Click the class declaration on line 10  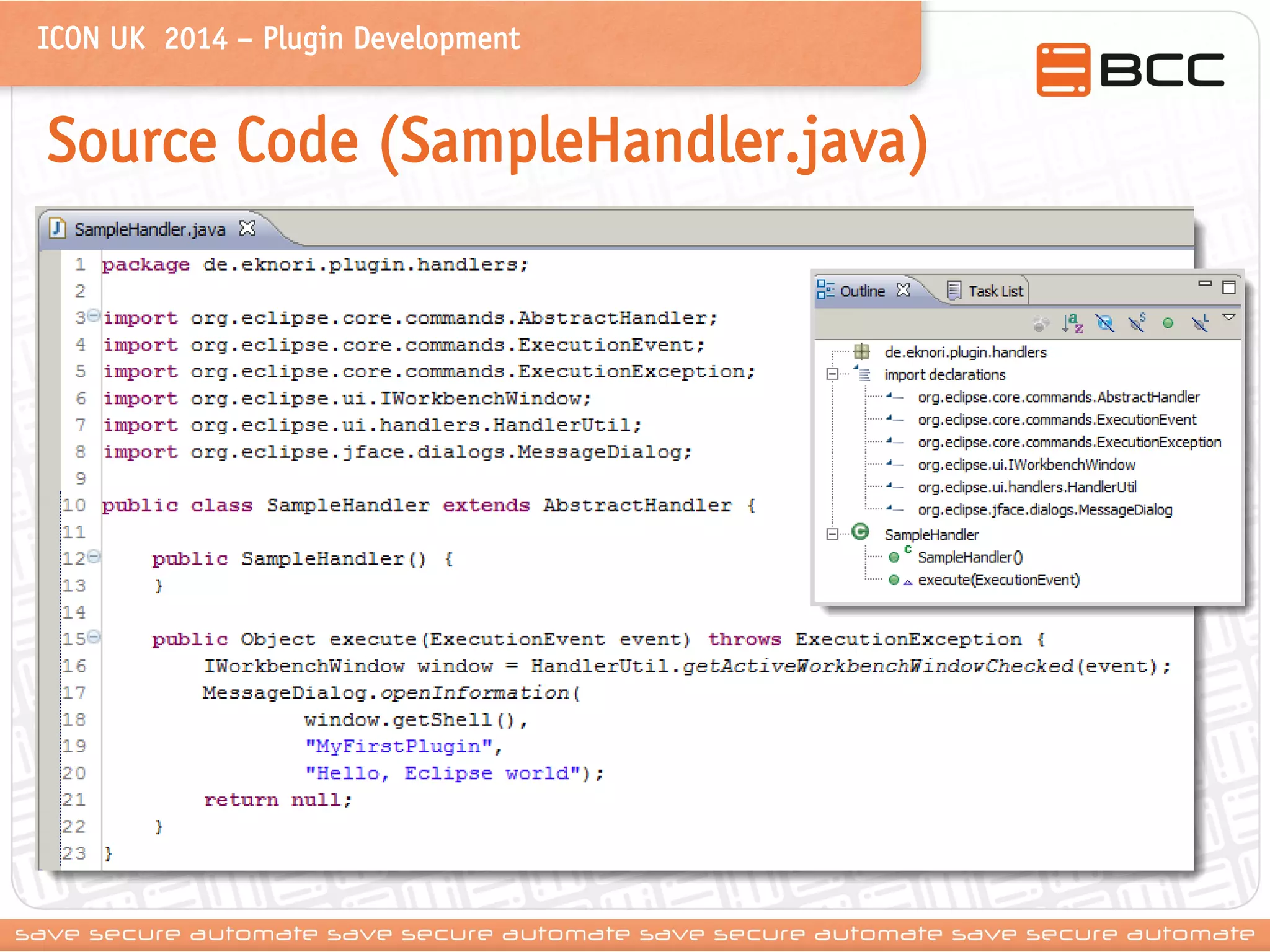429,506
